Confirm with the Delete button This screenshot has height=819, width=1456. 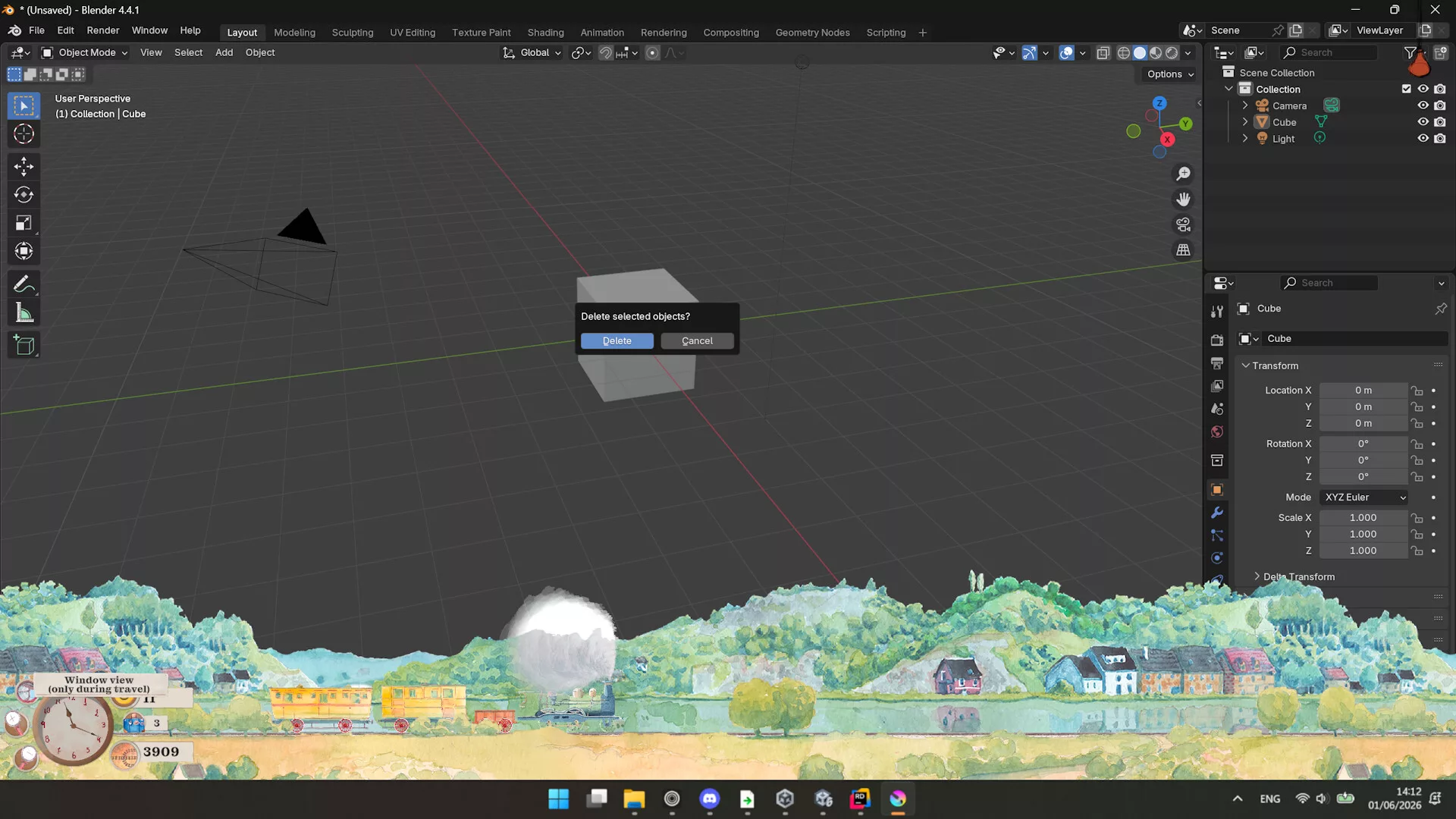[617, 341]
